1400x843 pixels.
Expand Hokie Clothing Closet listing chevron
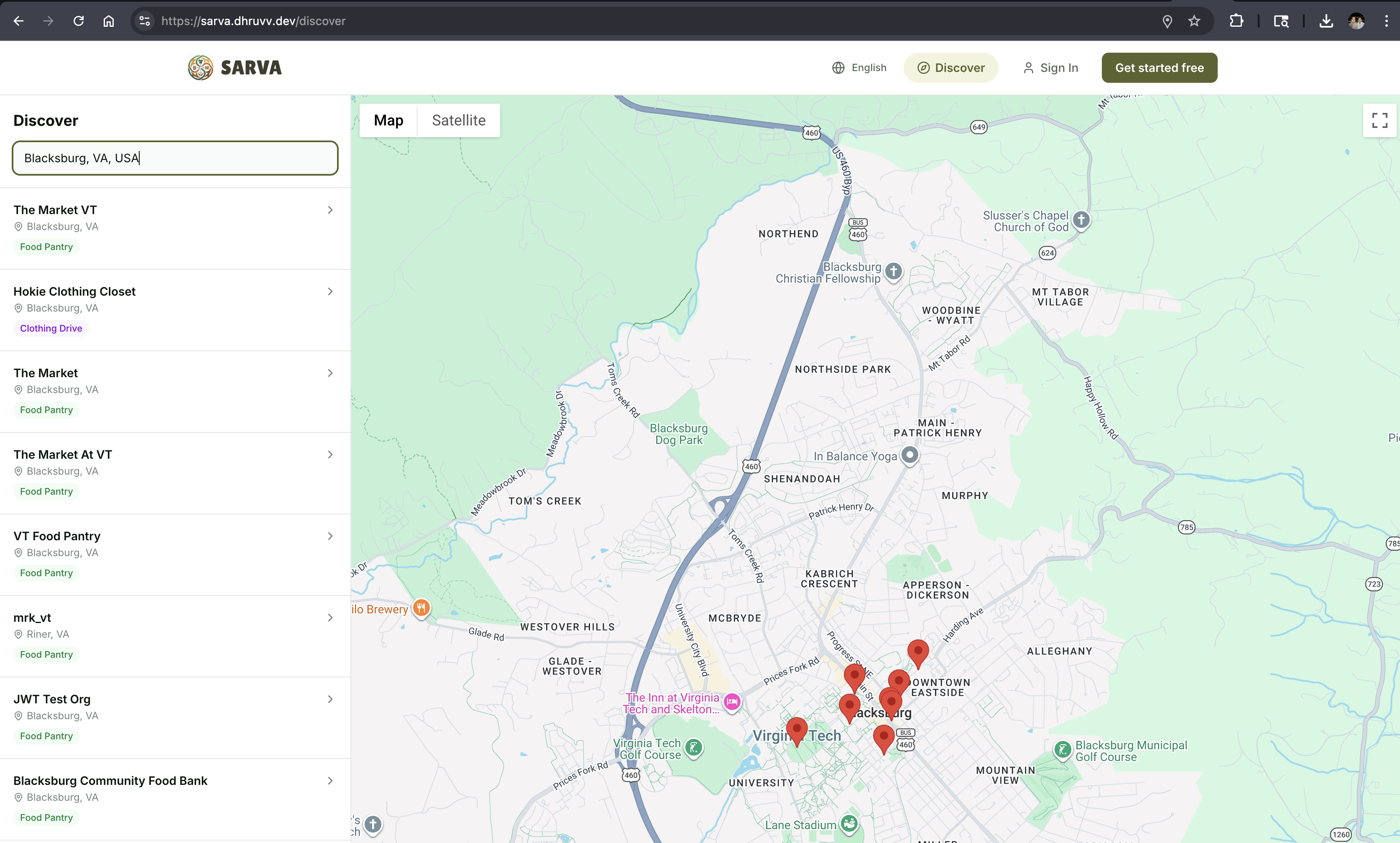coord(330,291)
